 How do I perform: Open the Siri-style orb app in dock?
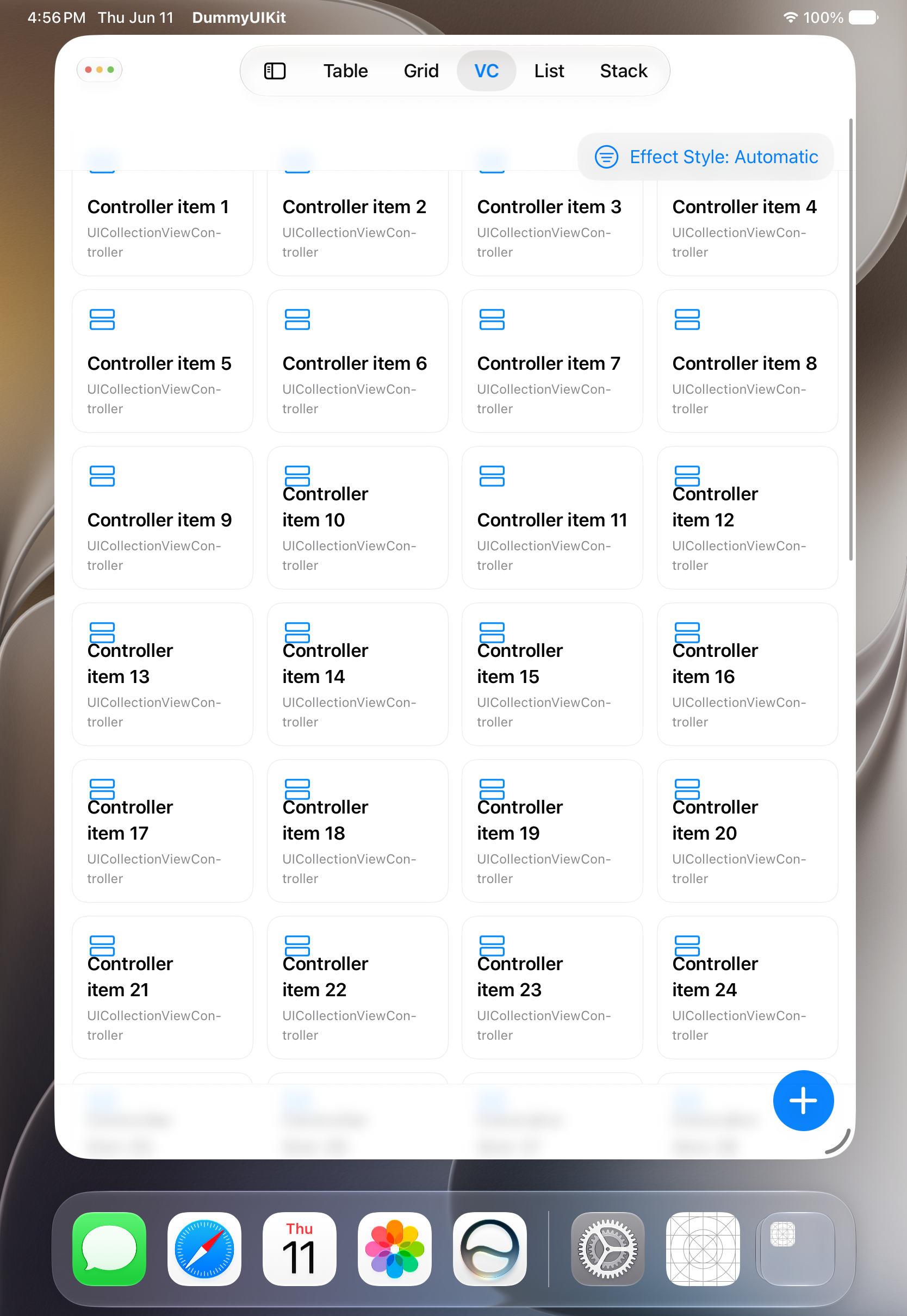coord(490,1249)
